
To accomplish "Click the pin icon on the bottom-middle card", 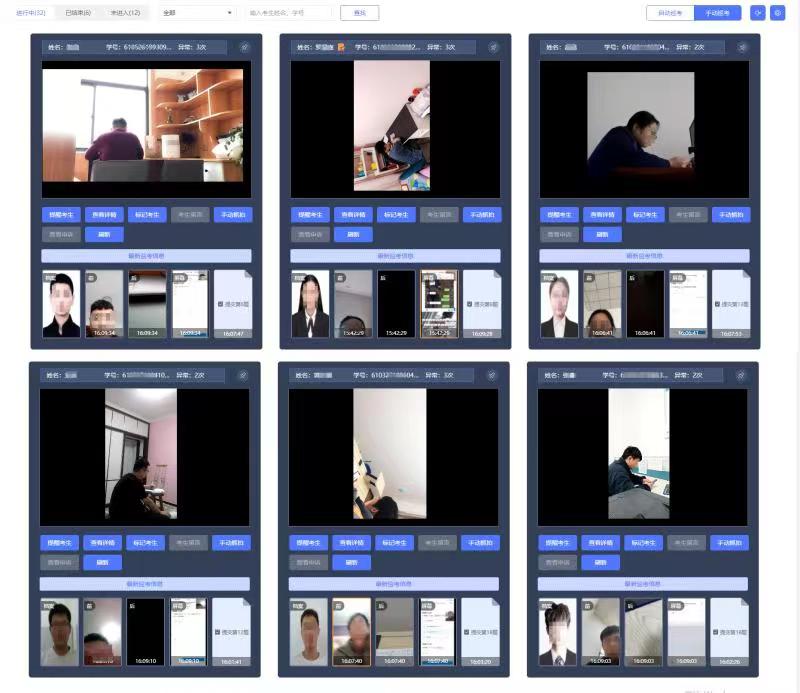I will click(x=492, y=375).
